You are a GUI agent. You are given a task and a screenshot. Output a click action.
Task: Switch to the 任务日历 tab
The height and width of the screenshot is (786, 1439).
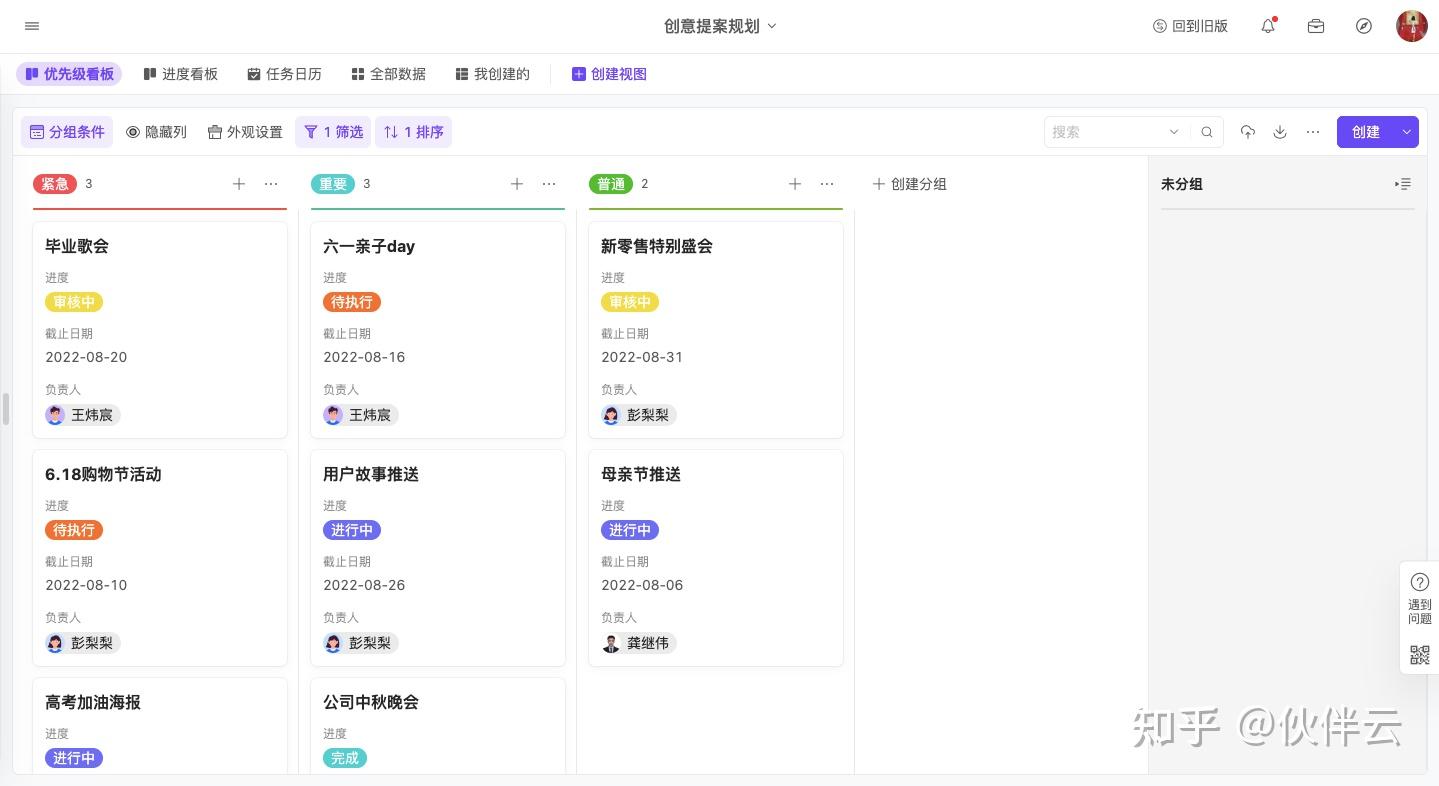pos(285,74)
